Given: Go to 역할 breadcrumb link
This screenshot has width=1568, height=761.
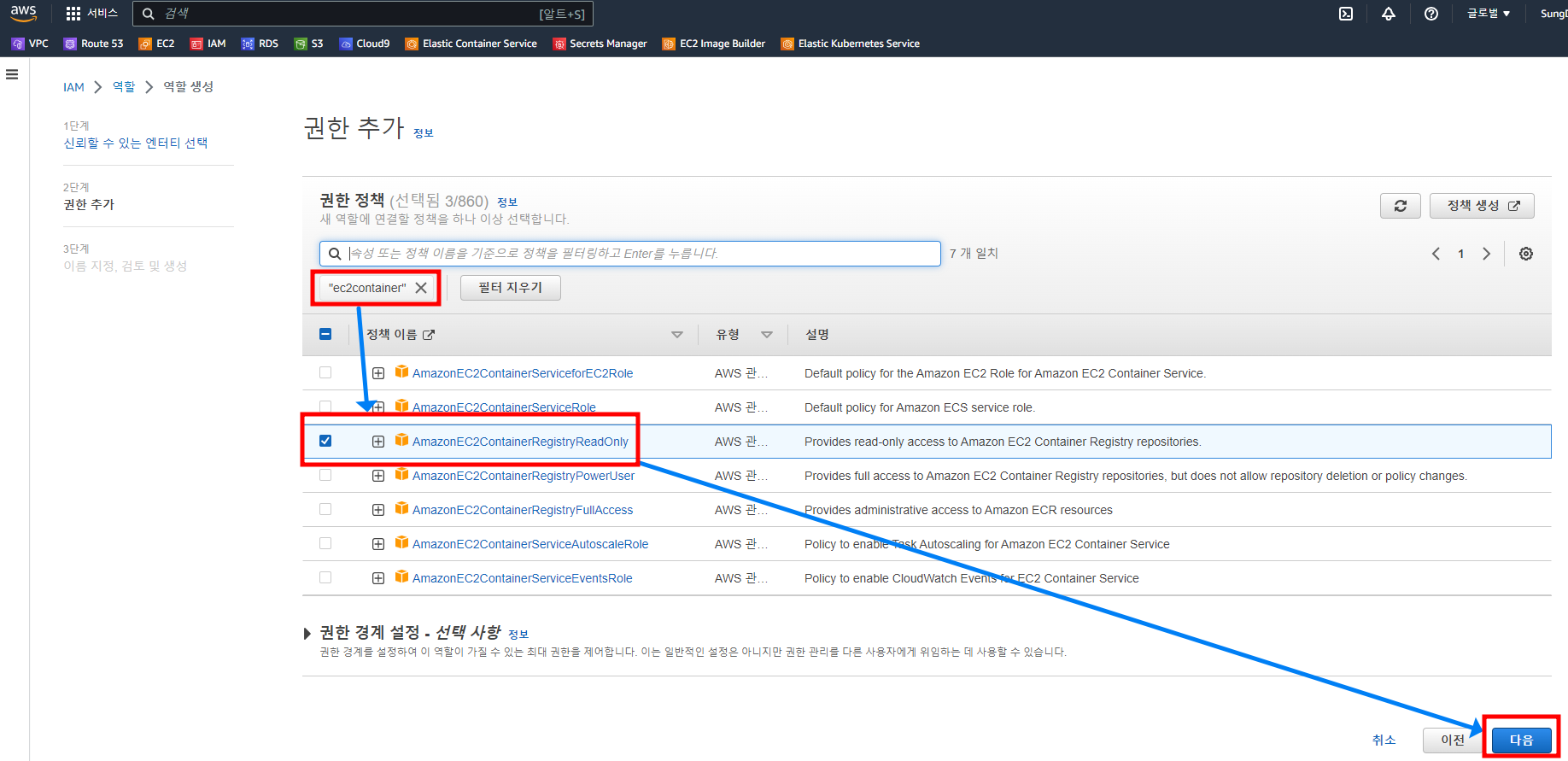Looking at the screenshot, I should 124,87.
